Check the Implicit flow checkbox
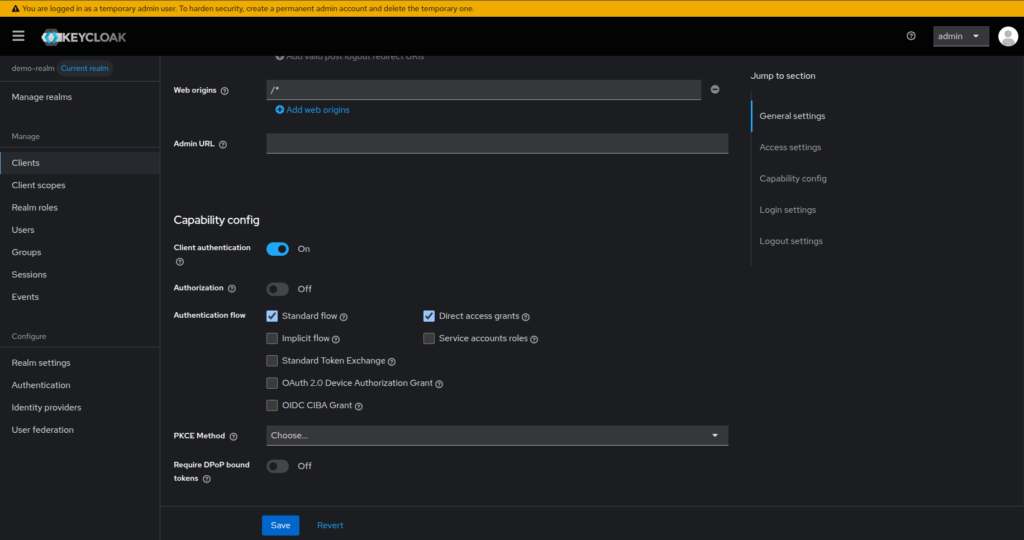Image resolution: width=1024 pixels, height=540 pixels. pos(272,338)
